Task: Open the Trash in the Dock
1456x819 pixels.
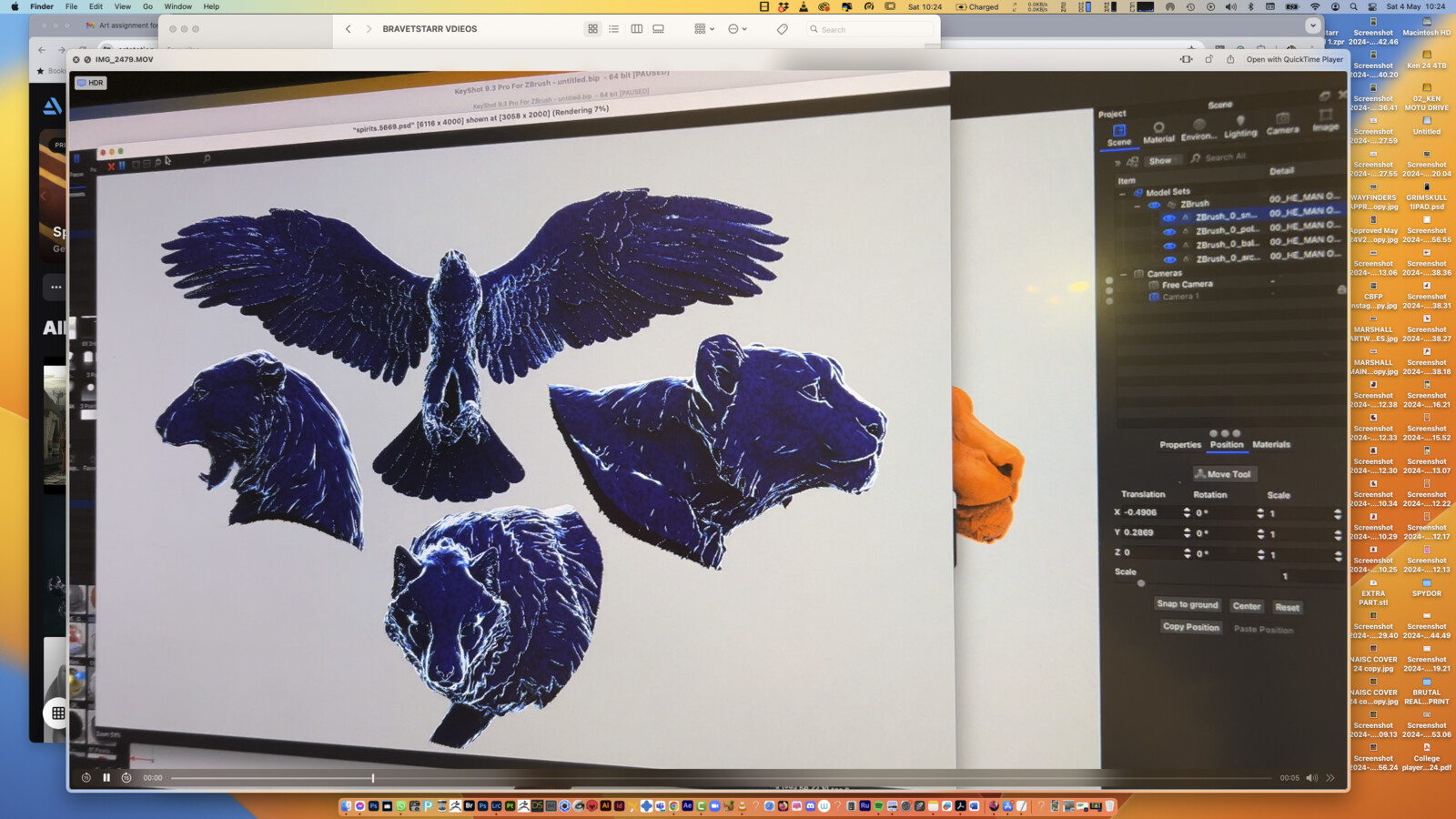Action: tap(1110, 806)
